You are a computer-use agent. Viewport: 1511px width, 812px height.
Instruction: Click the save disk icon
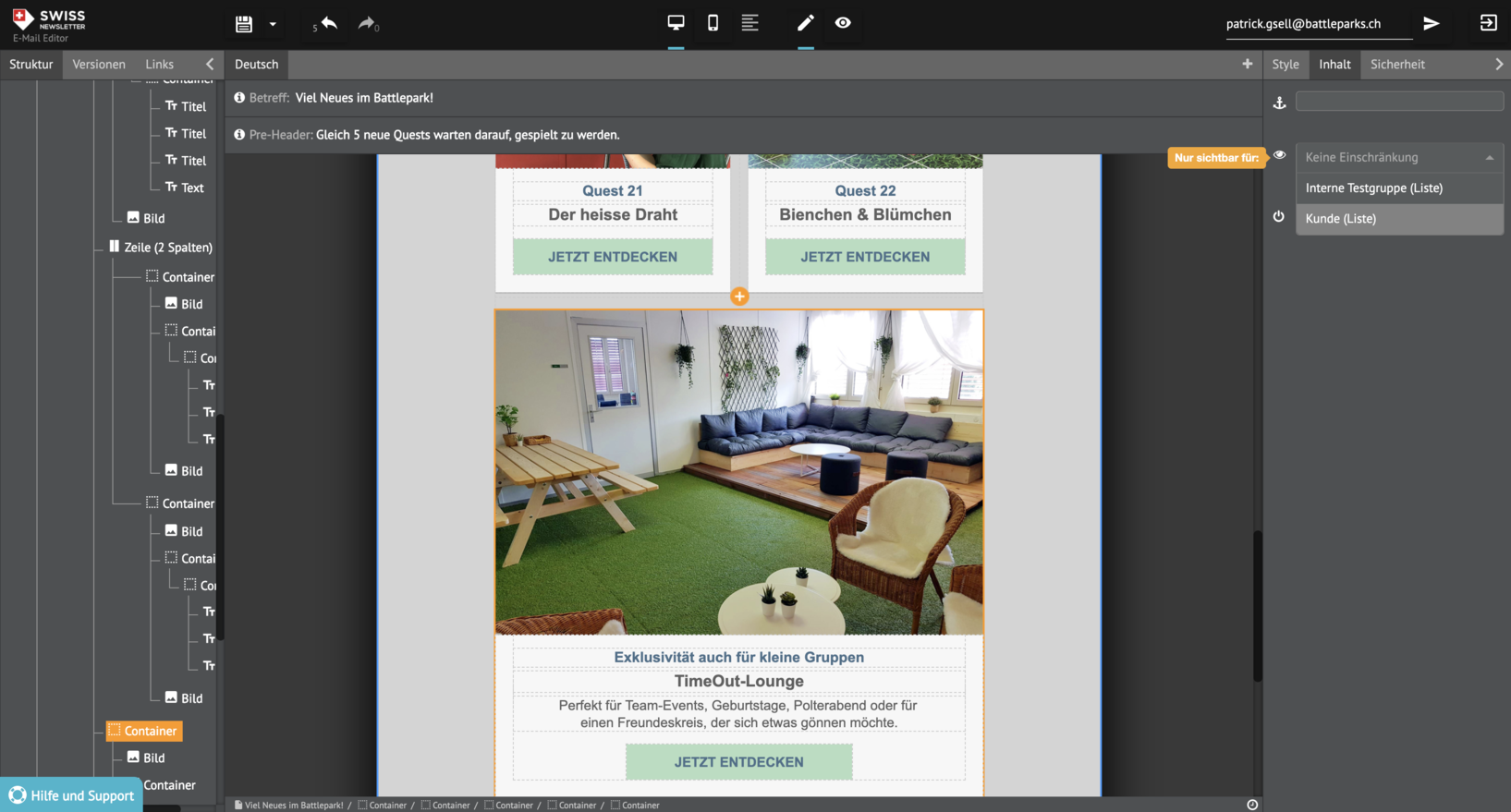[244, 24]
